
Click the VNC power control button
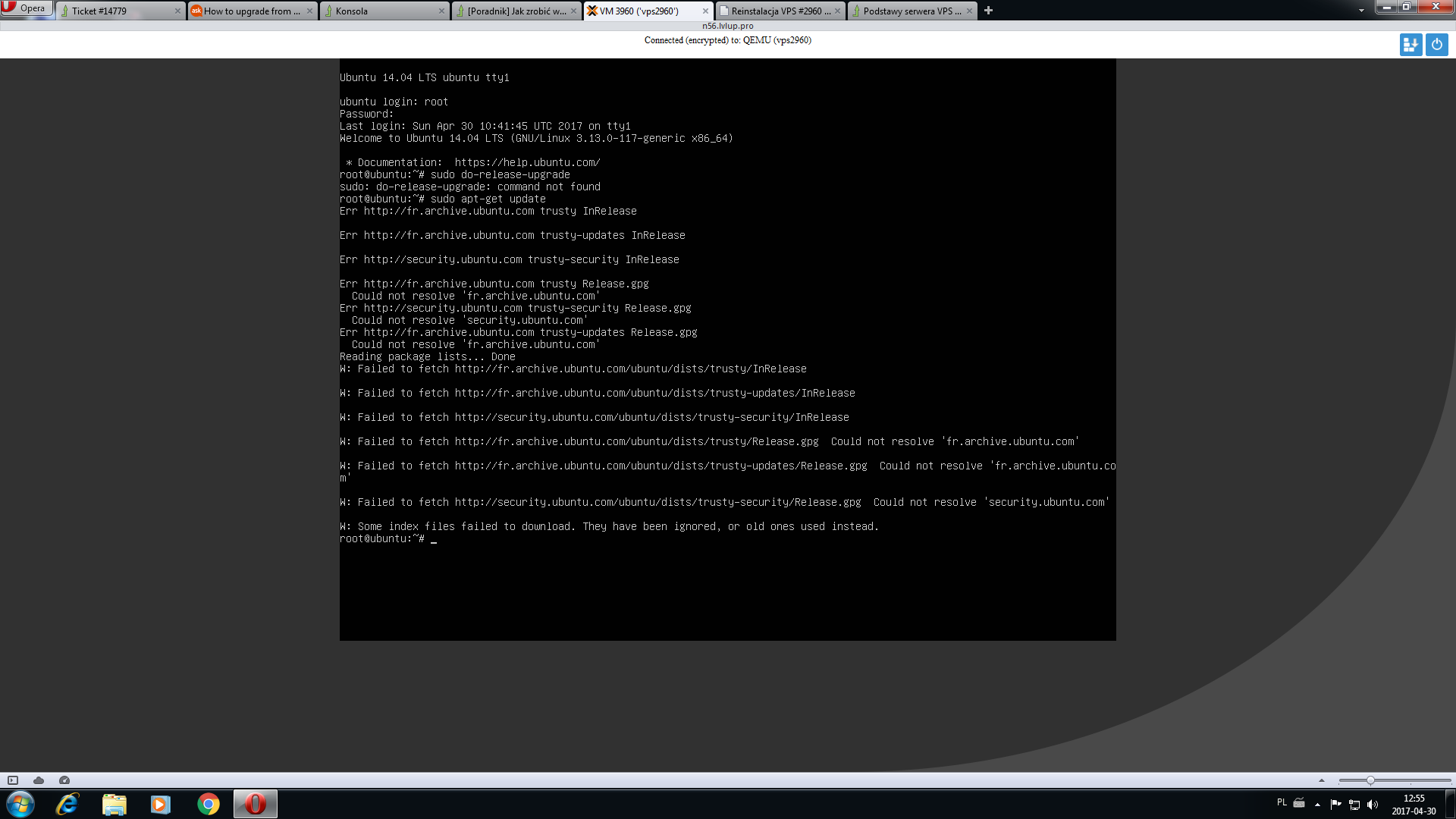(x=1436, y=45)
